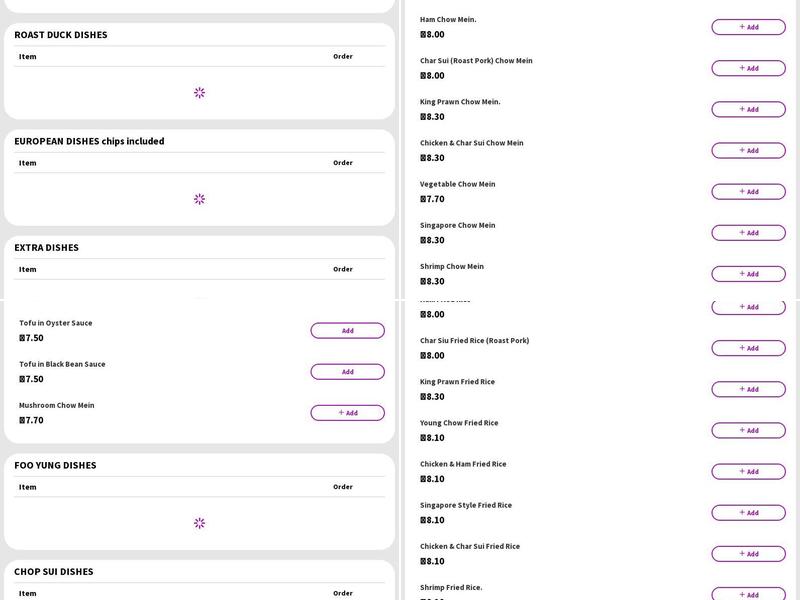Image resolution: width=800 pixels, height=600 pixels.
Task: Add King Prawn Fried Rice to order
Action: [x=748, y=389]
